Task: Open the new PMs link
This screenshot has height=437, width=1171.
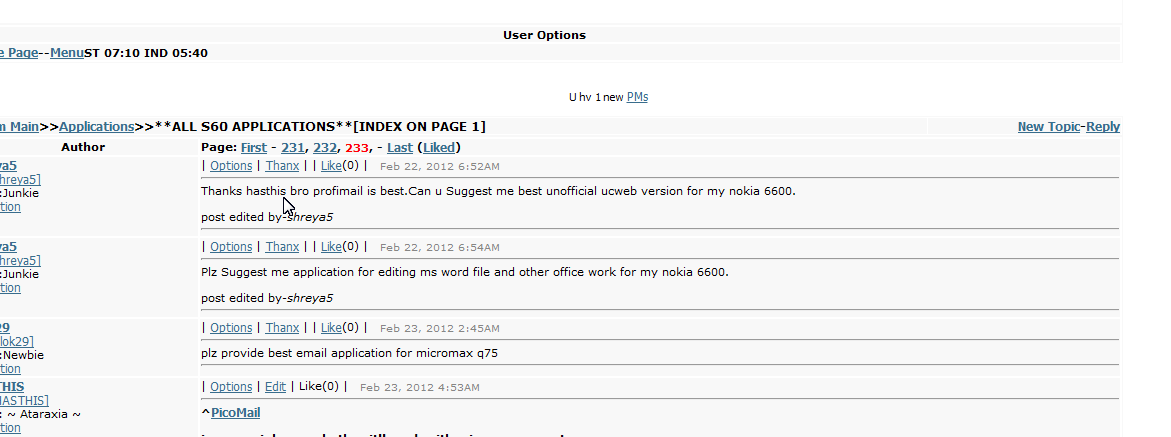Action: coord(637,97)
